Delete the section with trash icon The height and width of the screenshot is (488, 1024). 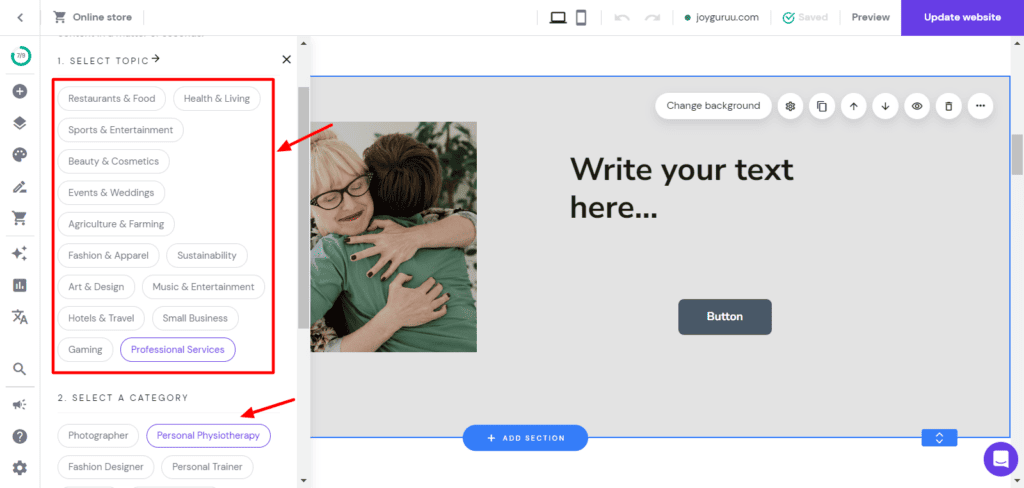949,106
